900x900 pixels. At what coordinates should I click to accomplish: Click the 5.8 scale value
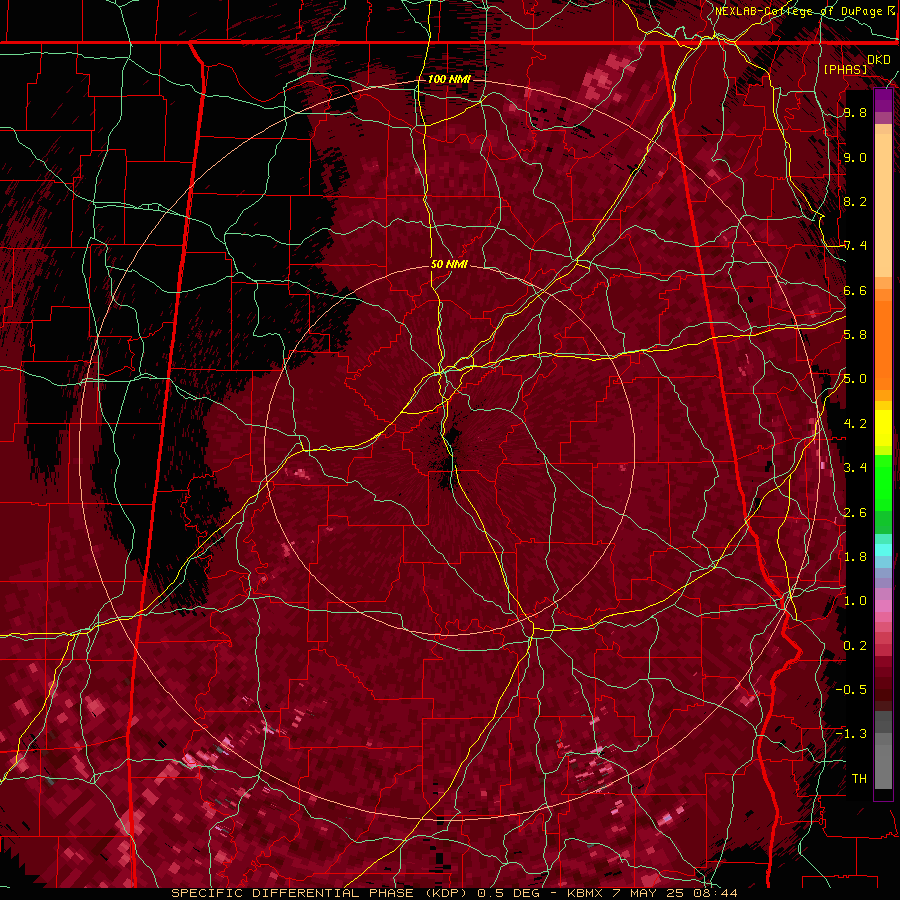coord(855,335)
